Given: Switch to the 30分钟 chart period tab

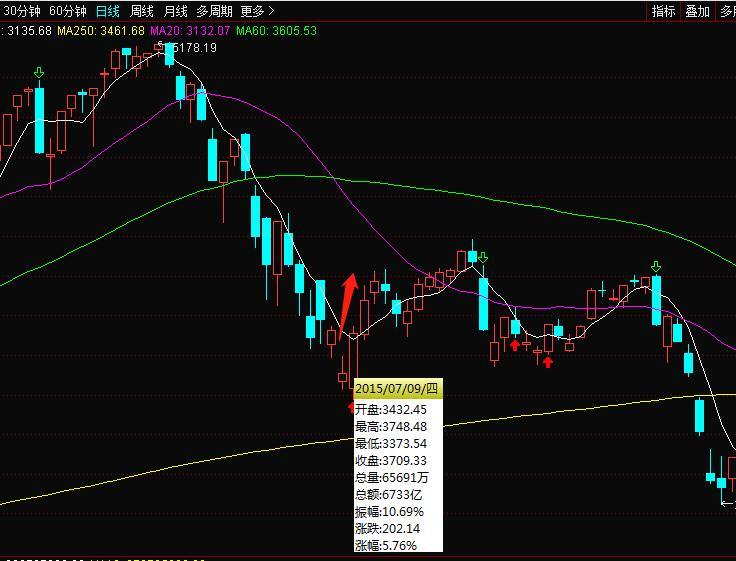Looking at the screenshot, I should tap(21, 11).
